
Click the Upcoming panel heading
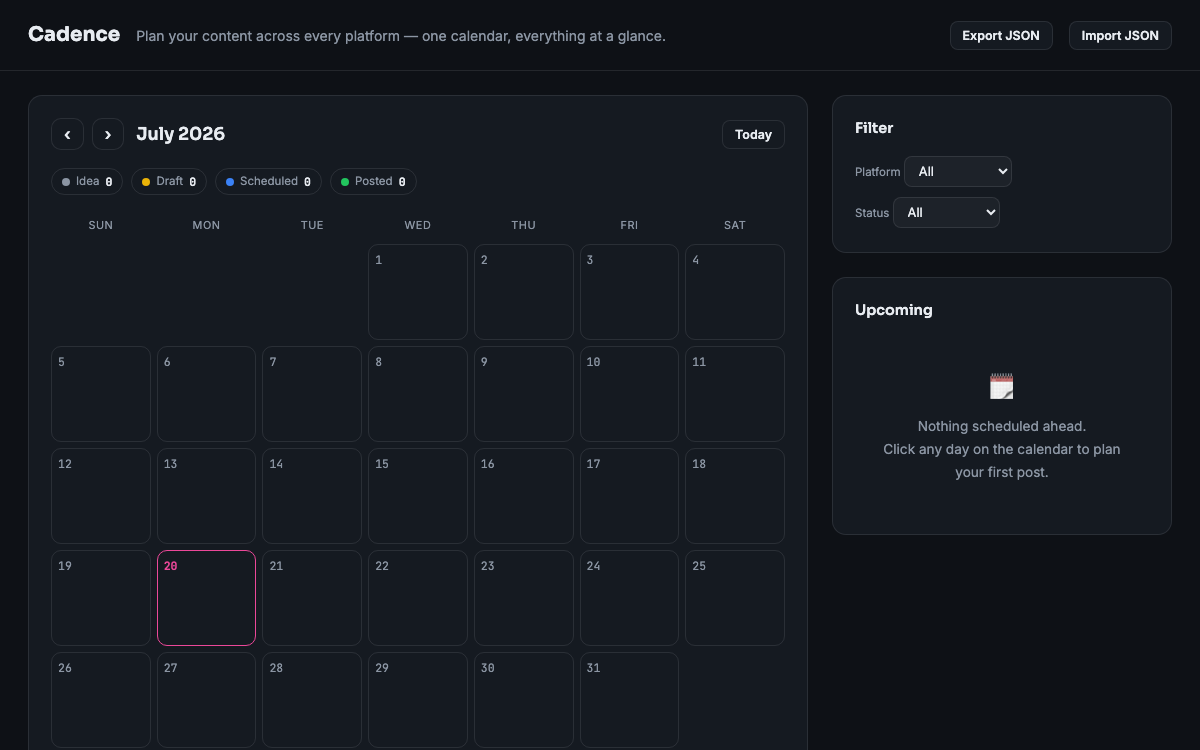[894, 310]
